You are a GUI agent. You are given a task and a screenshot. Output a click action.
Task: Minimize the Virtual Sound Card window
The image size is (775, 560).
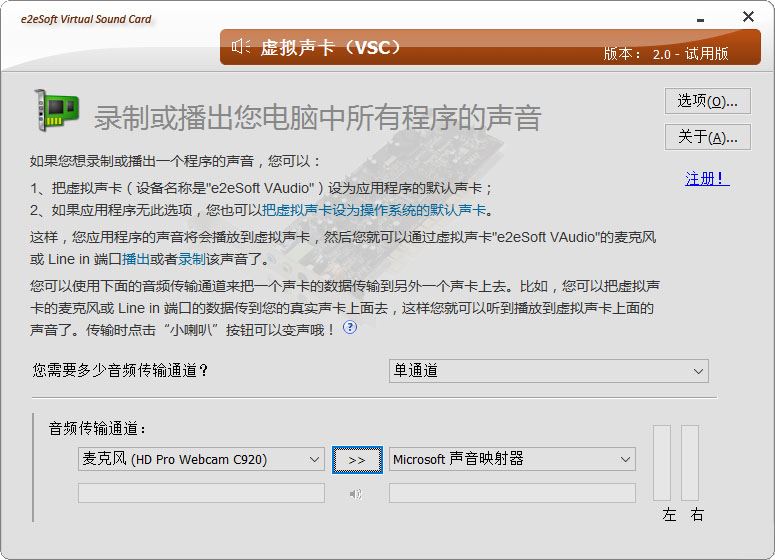click(700, 19)
